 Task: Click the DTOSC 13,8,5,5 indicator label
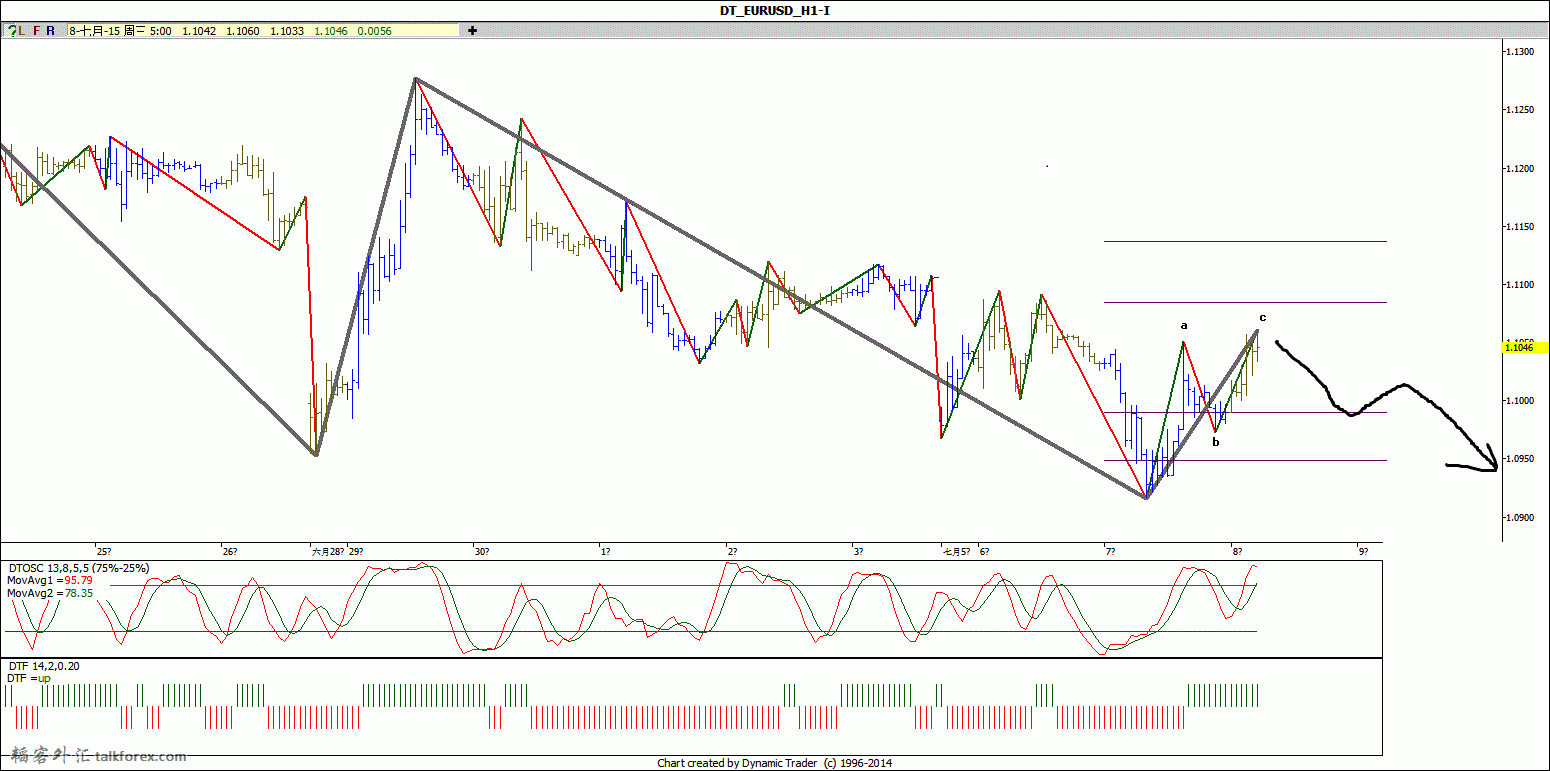pos(79,568)
